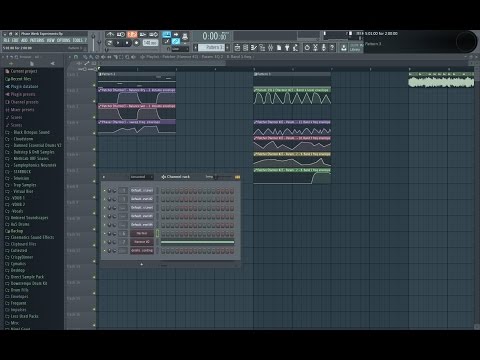Click the one-click audio recording microphone icon
Viewport: 480px width, 360px height.
(324, 48)
